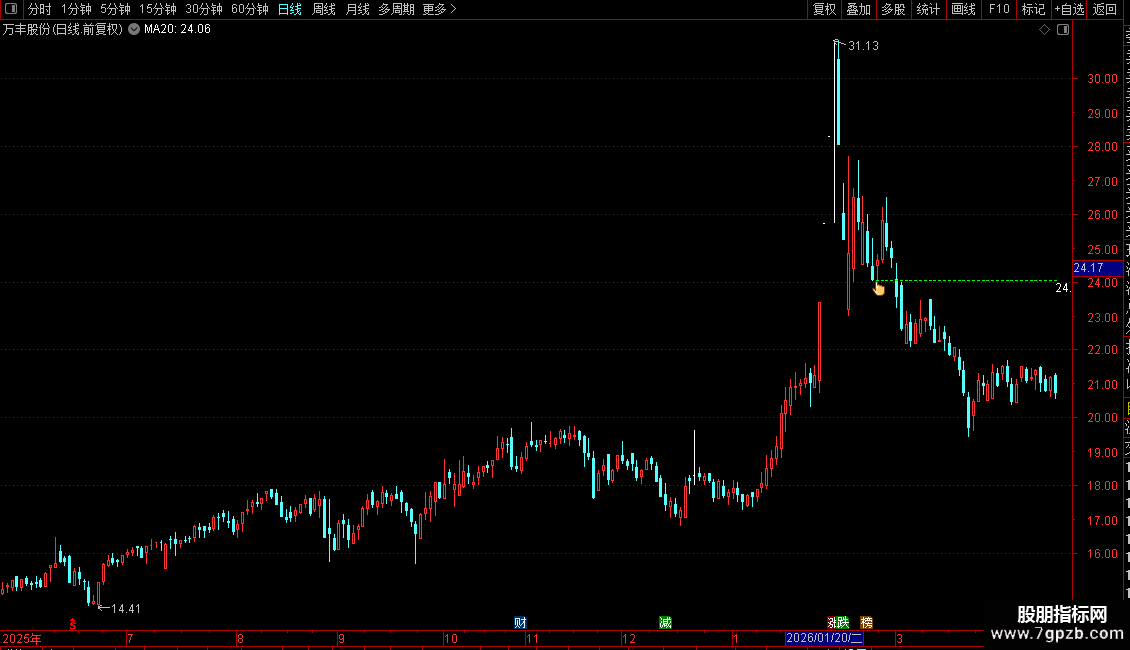This screenshot has height=650, width=1130.
Task: Select the 周线 weekly chart tab
Action: click(x=324, y=9)
